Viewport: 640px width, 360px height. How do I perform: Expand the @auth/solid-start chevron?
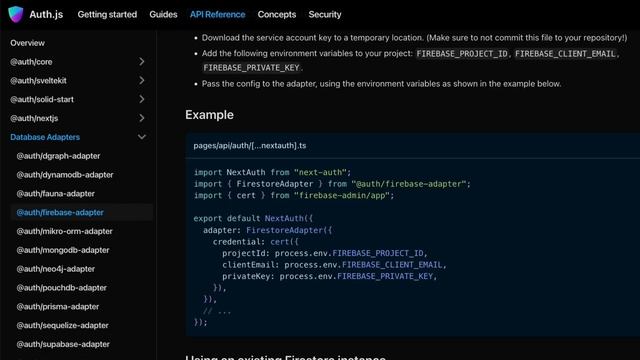142,99
